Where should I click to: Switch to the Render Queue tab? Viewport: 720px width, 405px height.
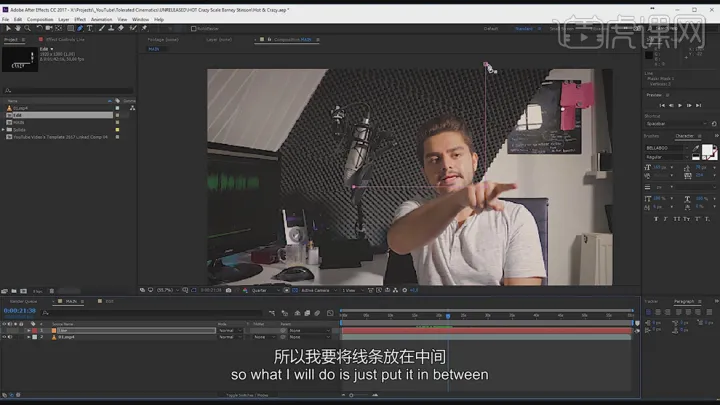click(23, 301)
